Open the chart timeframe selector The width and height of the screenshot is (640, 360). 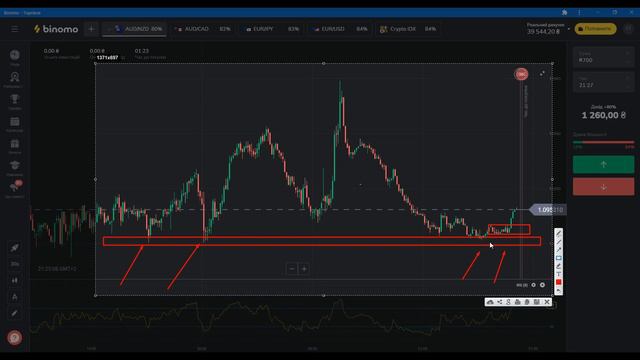pyautogui.click(x=15, y=264)
